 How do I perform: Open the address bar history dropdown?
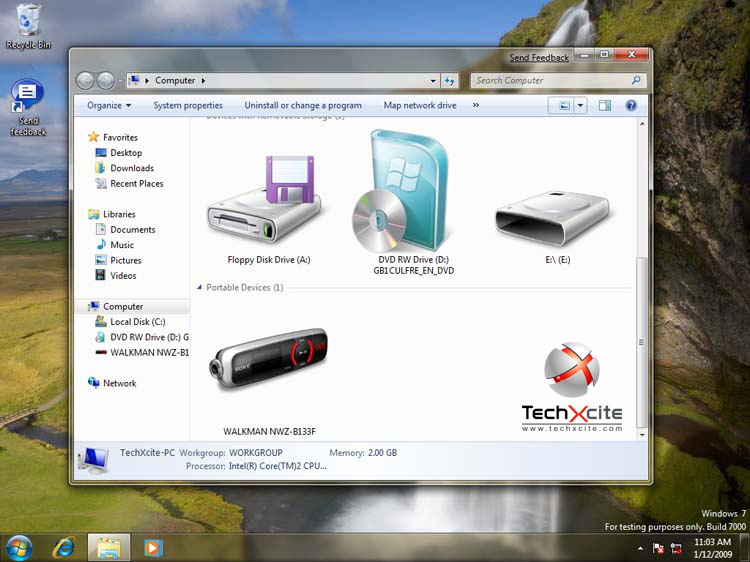click(x=433, y=81)
